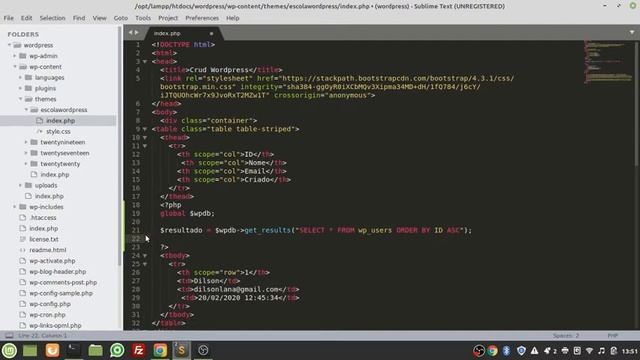This screenshot has width=640, height=360.
Task: Launch FileZilla from the taskbar
Action: 139,350
